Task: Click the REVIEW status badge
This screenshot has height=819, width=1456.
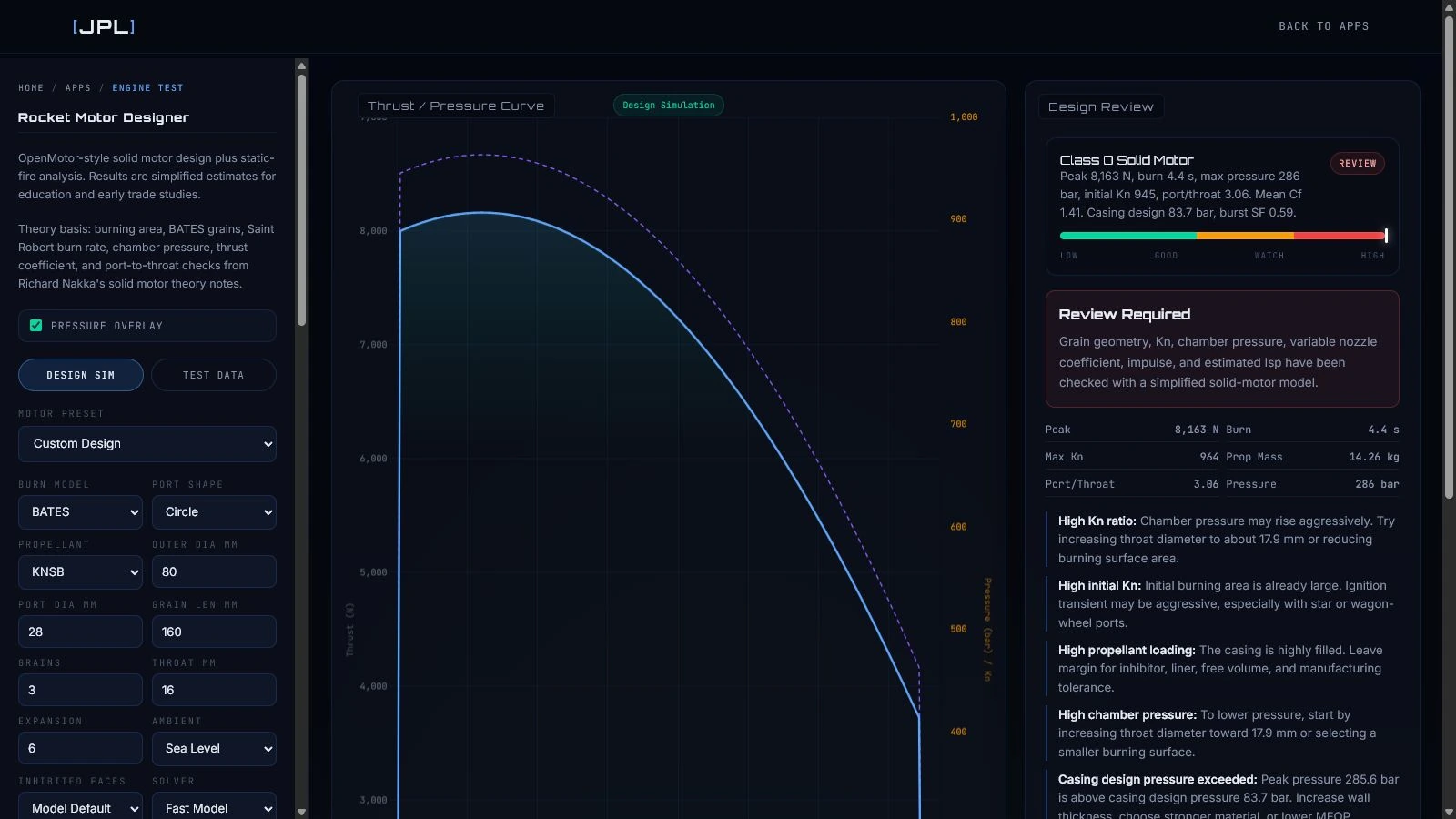Action: 1358,164
